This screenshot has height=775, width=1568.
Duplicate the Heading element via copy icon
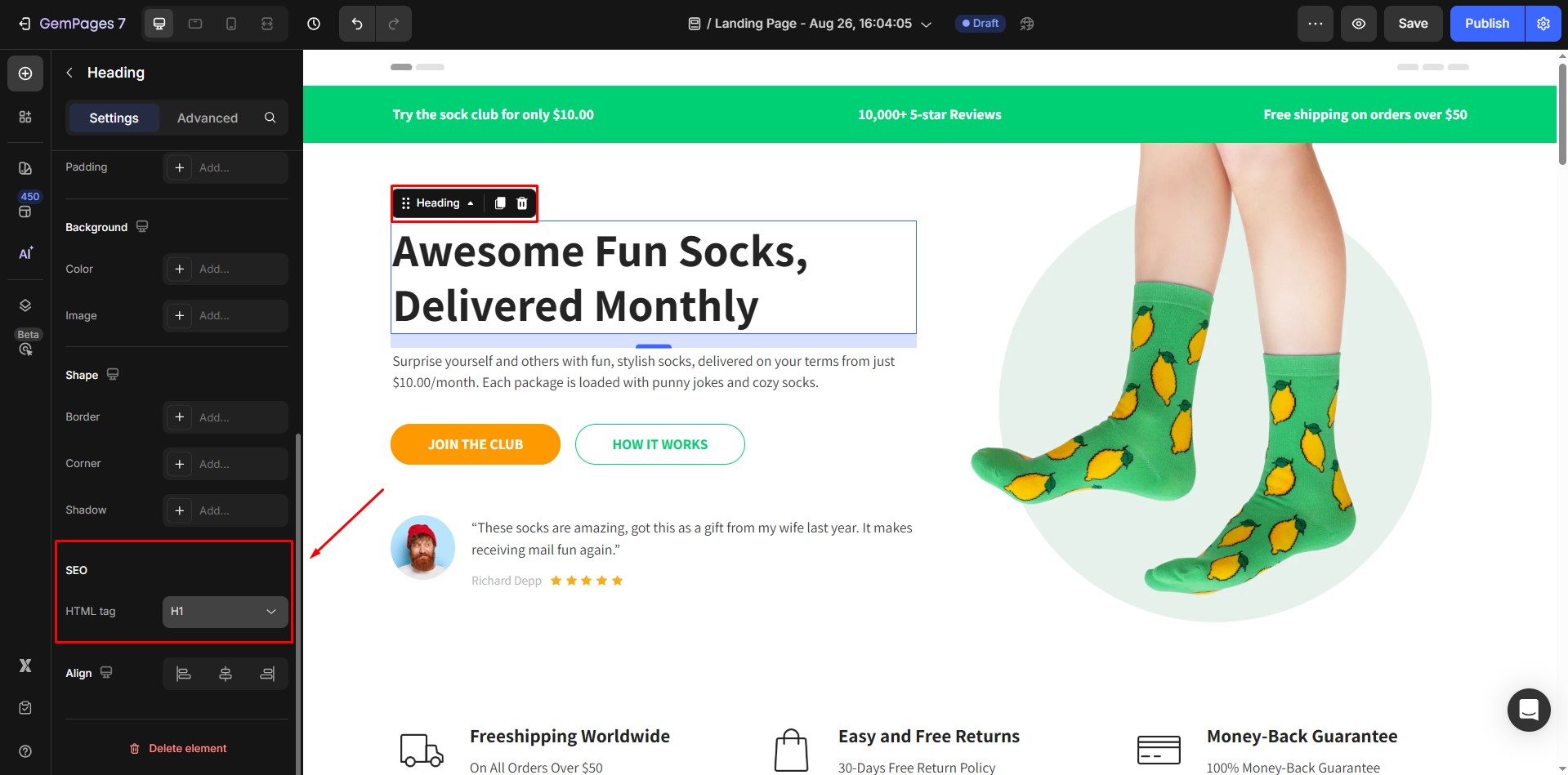click(499, 203)
